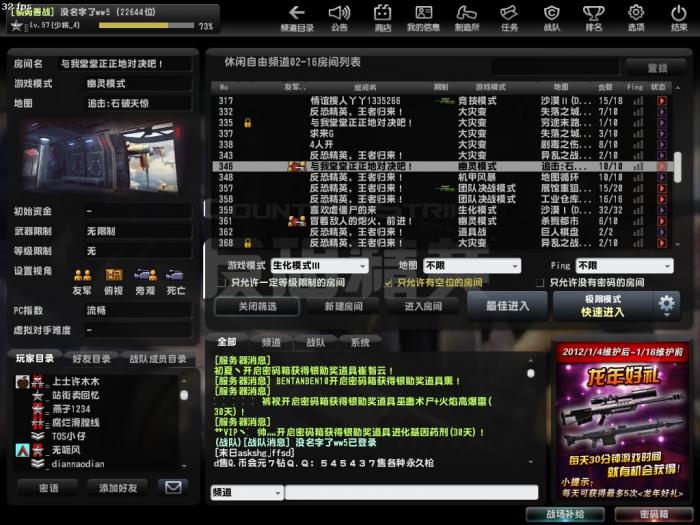
Task: Open the game mode (游戏模式) filter dropdown
Action: click(320, 266)
